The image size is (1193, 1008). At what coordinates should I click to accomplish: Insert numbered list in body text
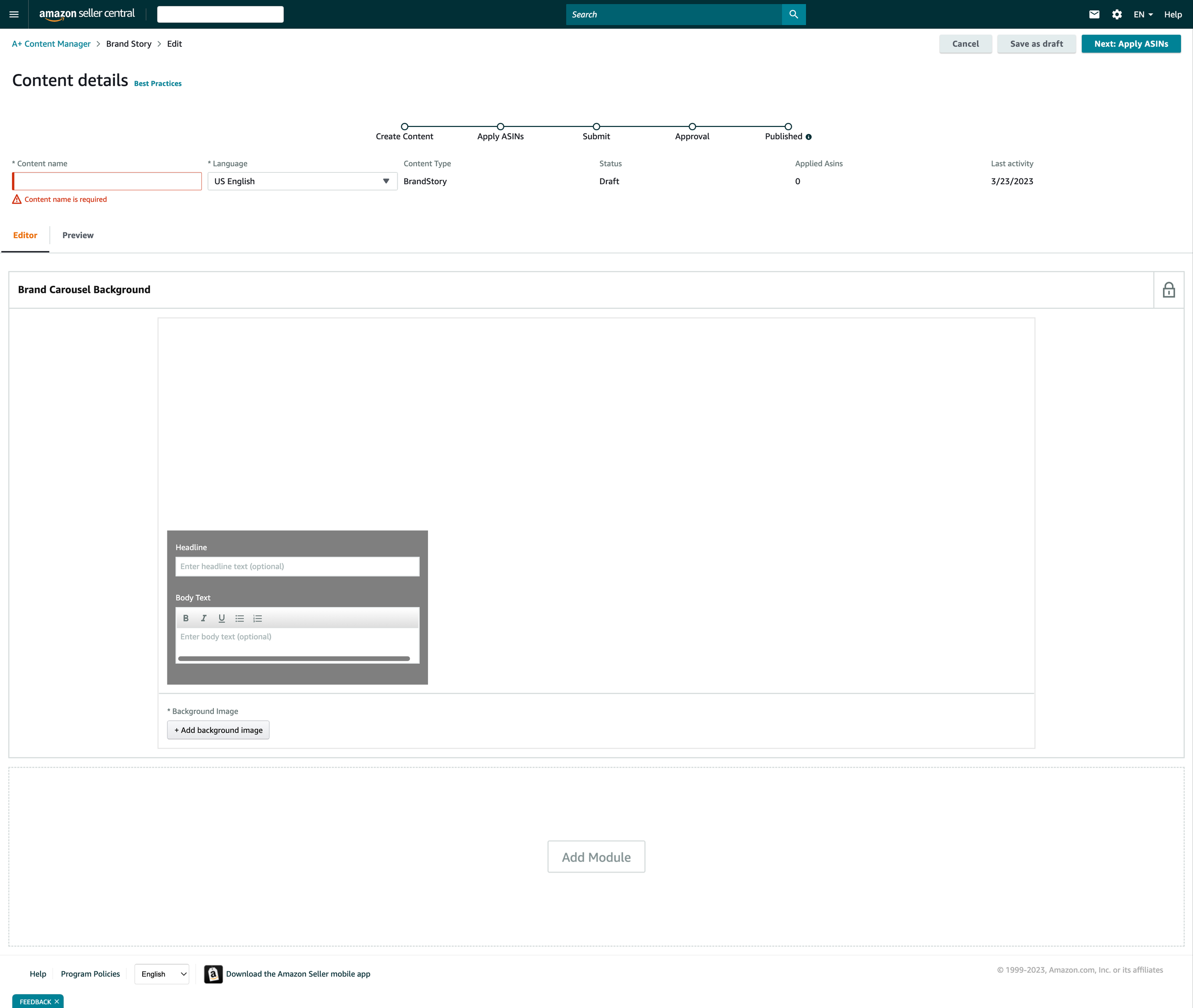coord(258,618)
